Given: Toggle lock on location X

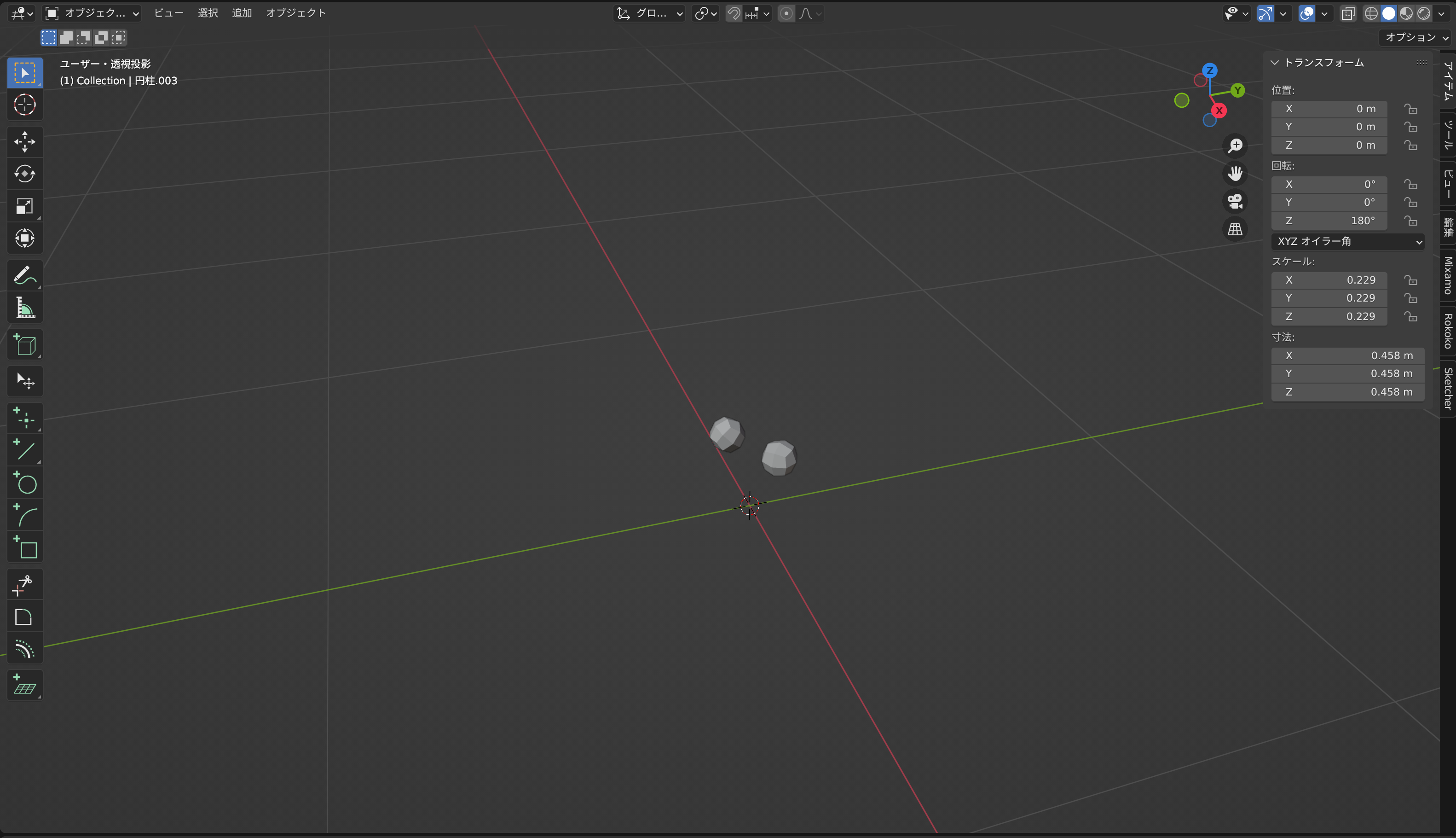Looking at the screenshot, I should coord(1410,109).
